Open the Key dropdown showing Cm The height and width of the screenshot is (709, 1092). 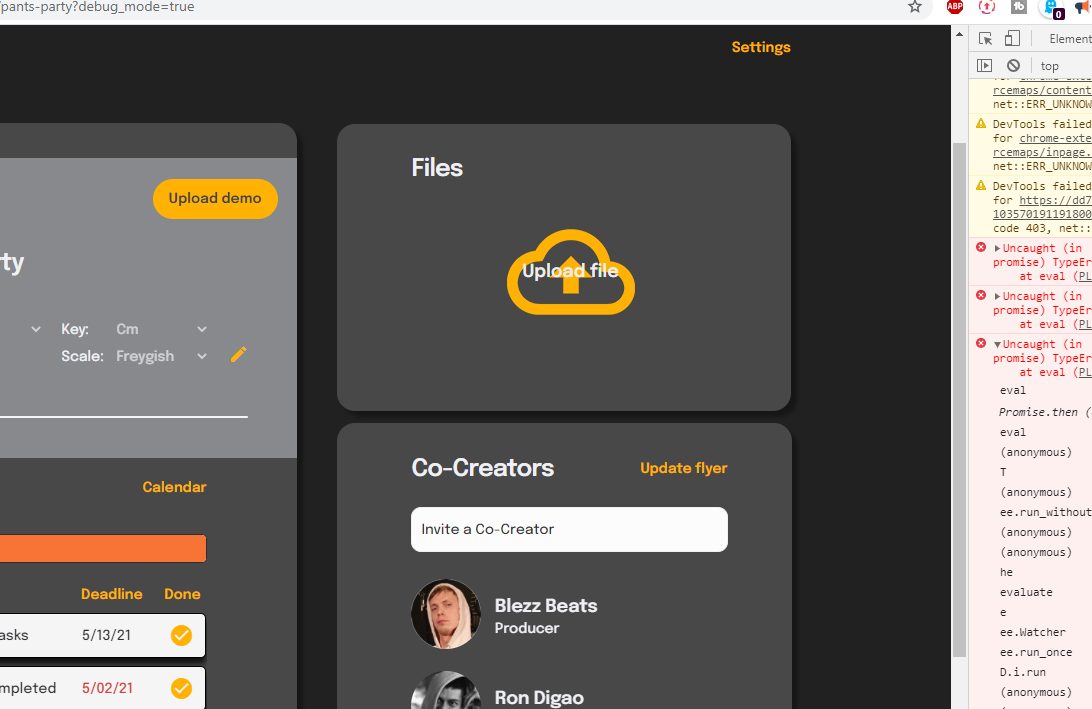pyautogui.click(x=161, y=329)
